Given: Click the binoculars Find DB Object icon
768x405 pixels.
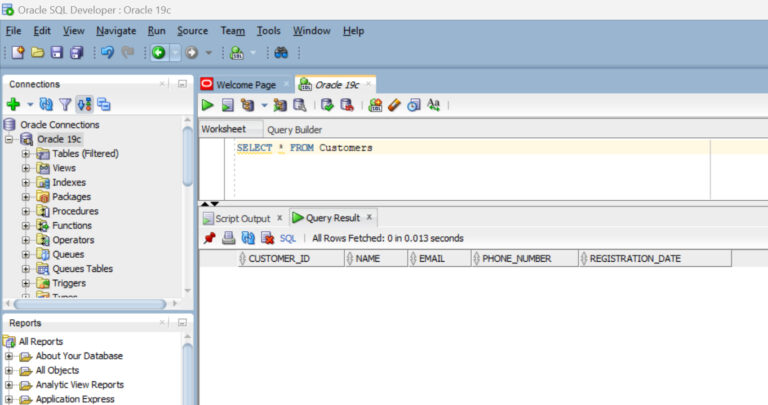Looking at the screenshot, I should tap(281, 52).
